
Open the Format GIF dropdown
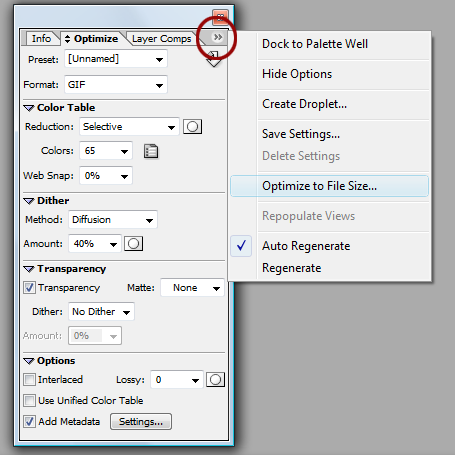(x=116, y=85)
